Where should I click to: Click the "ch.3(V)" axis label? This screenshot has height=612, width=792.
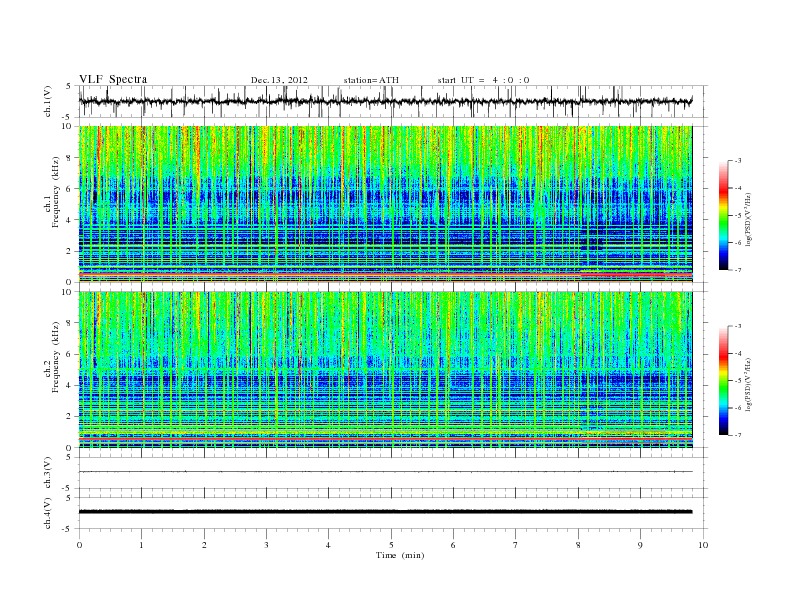tap(48, 473)
